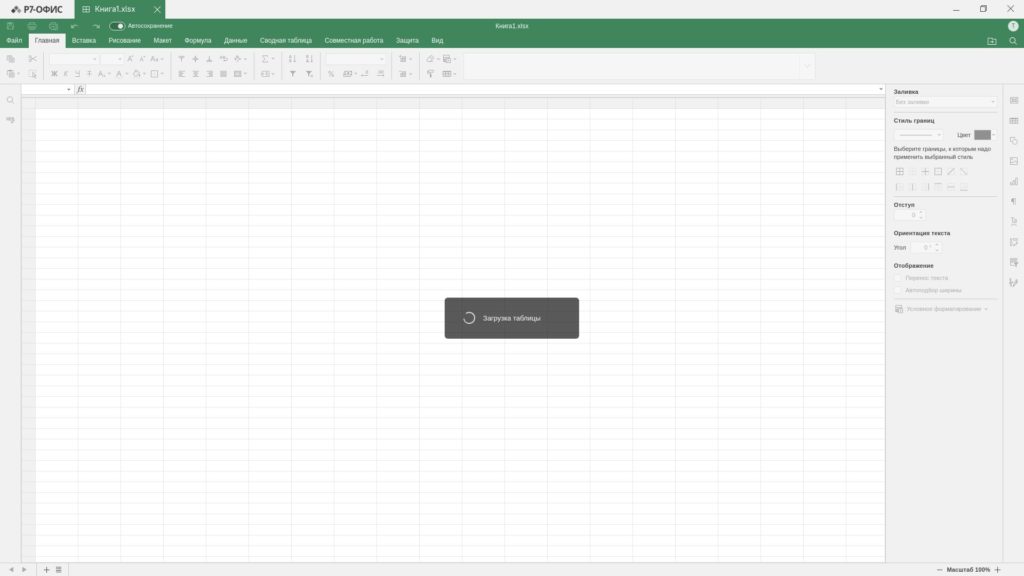The width and height of the screenshot is (1024, 576).
Task: Click the border Цвет color swatch
Action: coord(982,135)
